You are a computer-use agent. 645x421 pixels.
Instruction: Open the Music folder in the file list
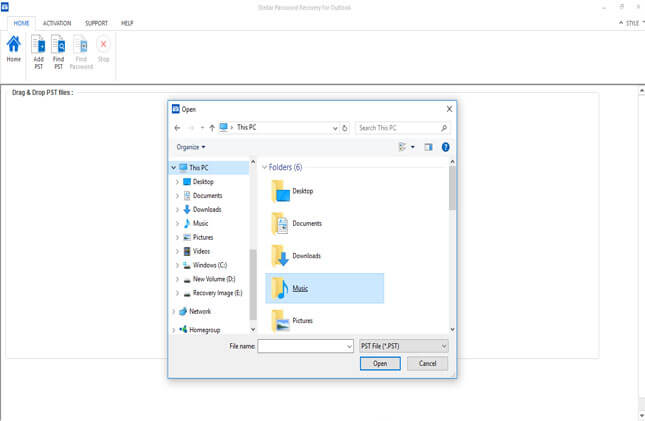click(x=300, y=288)
